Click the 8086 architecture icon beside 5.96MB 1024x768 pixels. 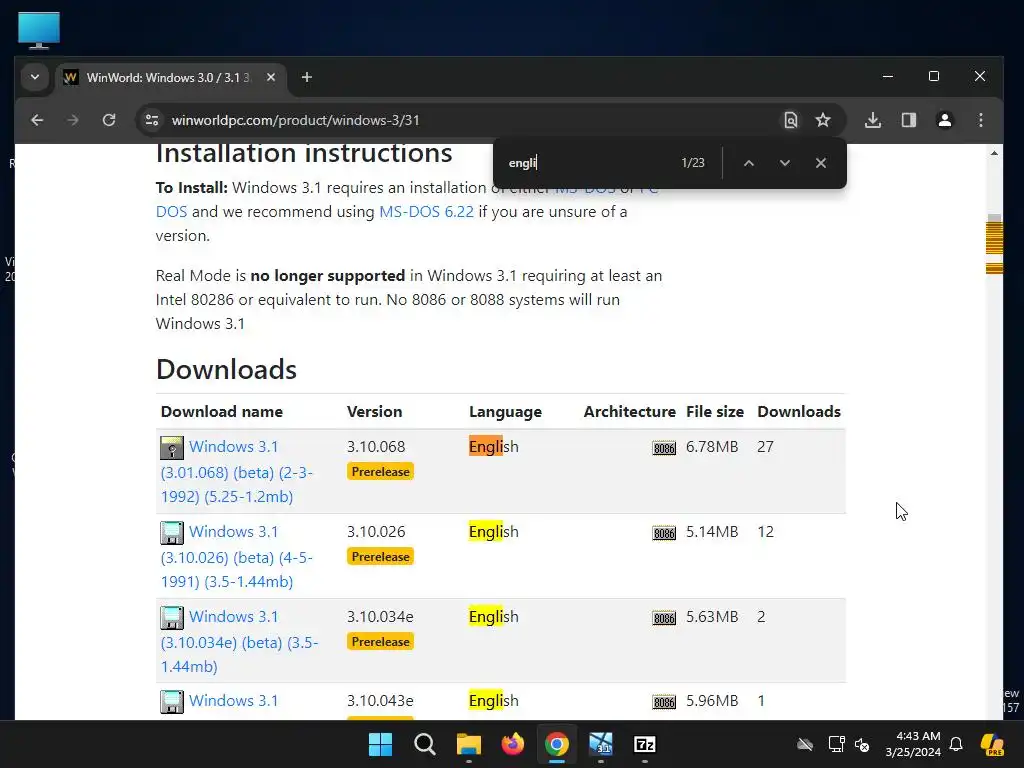point(664,702)
